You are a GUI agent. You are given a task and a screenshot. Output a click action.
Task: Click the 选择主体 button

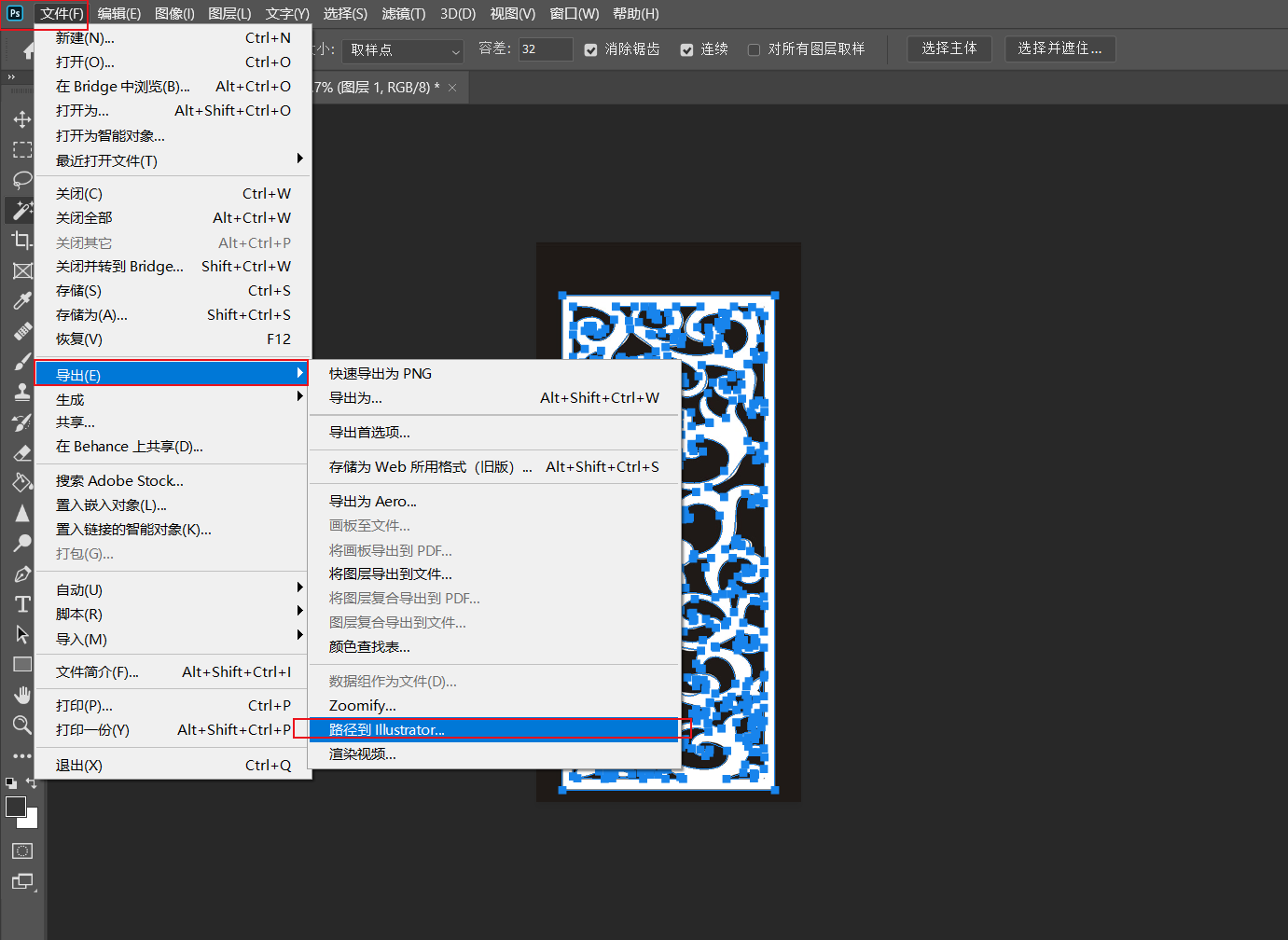949,48
